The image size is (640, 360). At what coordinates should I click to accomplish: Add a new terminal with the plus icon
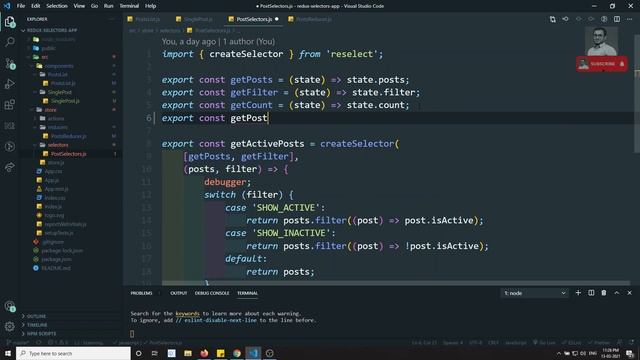(578, 293)
